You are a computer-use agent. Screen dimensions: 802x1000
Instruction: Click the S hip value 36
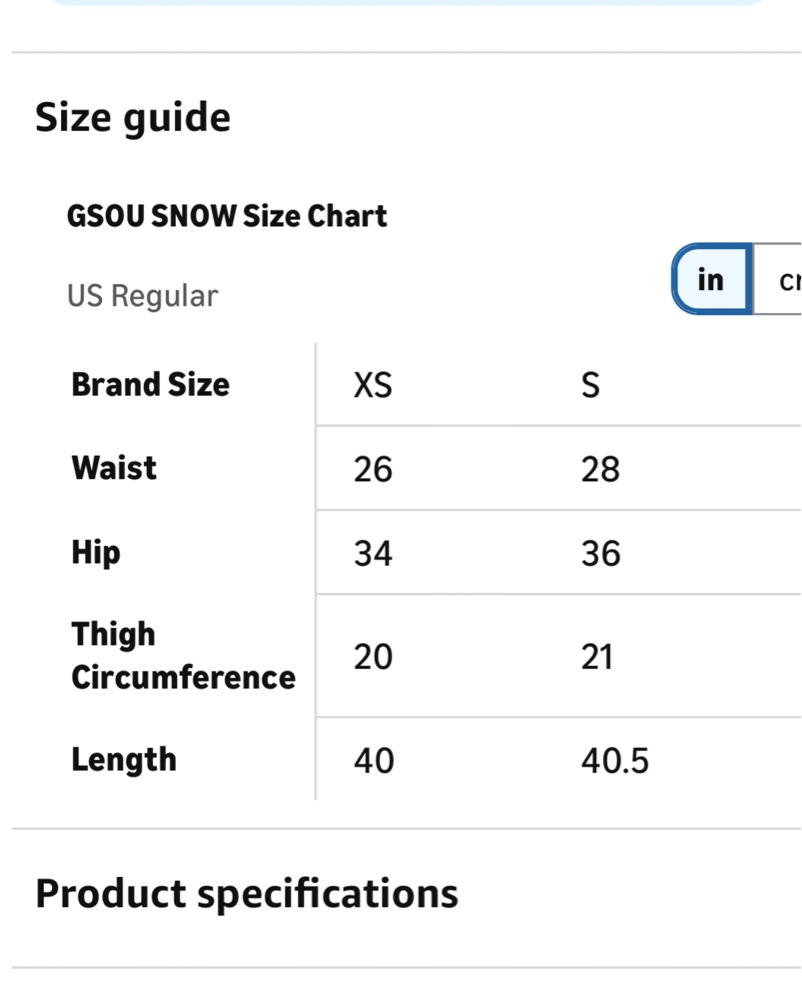click(x=600, y=554)
